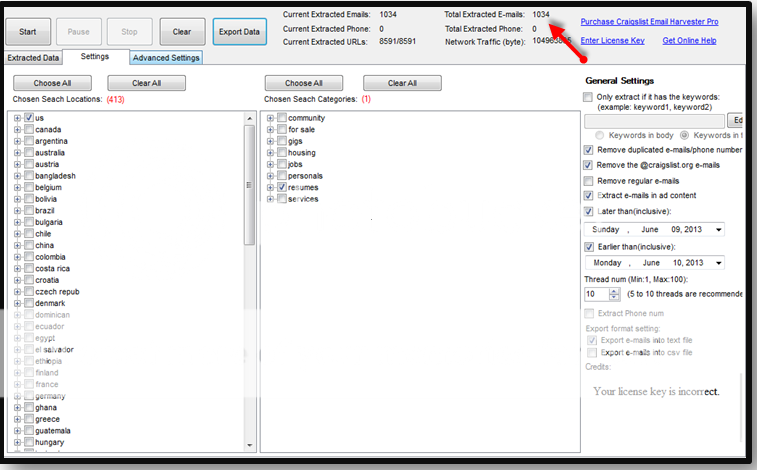Open the June 09, 2013 date dropdown

pos(718,230)
